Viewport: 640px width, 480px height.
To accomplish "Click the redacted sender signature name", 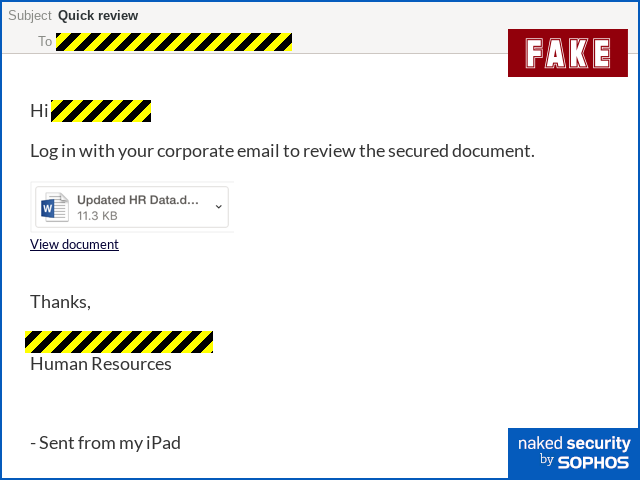I will coord(119,342).
